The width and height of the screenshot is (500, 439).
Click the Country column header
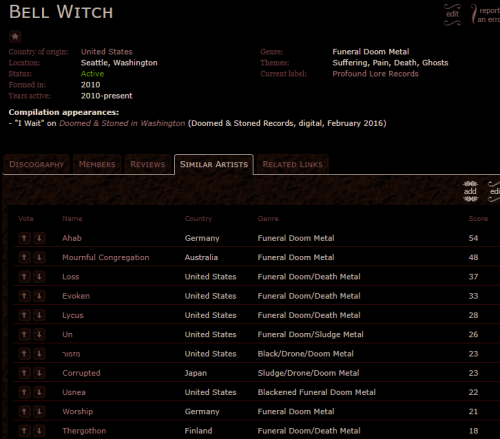point(198,219)
